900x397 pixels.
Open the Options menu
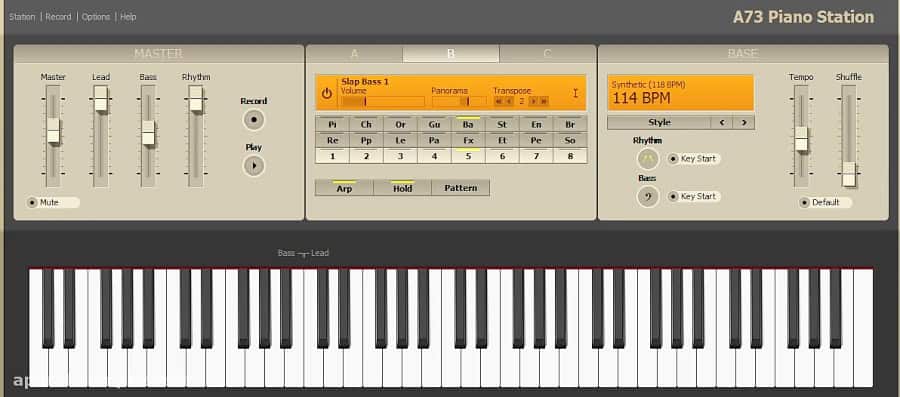coord(96,17)
